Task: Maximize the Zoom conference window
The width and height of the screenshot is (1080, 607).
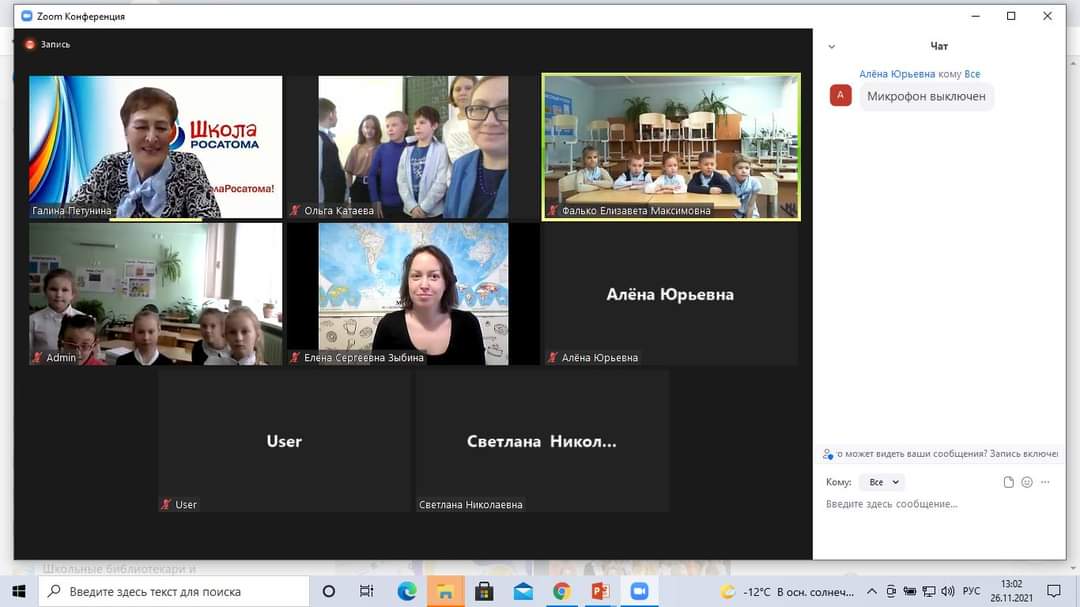Action: tap(1011, 16)
